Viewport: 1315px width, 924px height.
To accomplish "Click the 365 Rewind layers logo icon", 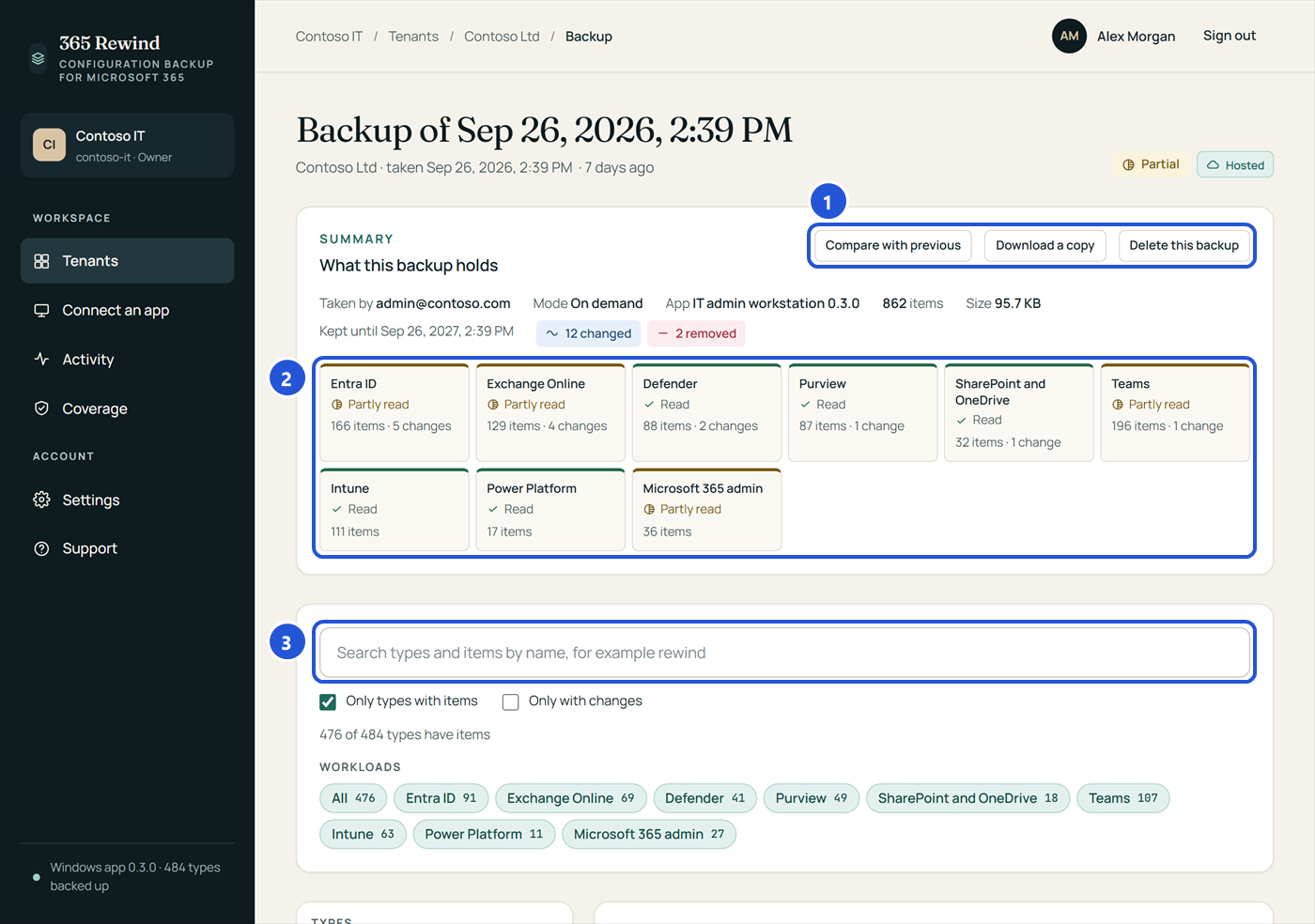I will pyautogui.click(x=38, y=58).
